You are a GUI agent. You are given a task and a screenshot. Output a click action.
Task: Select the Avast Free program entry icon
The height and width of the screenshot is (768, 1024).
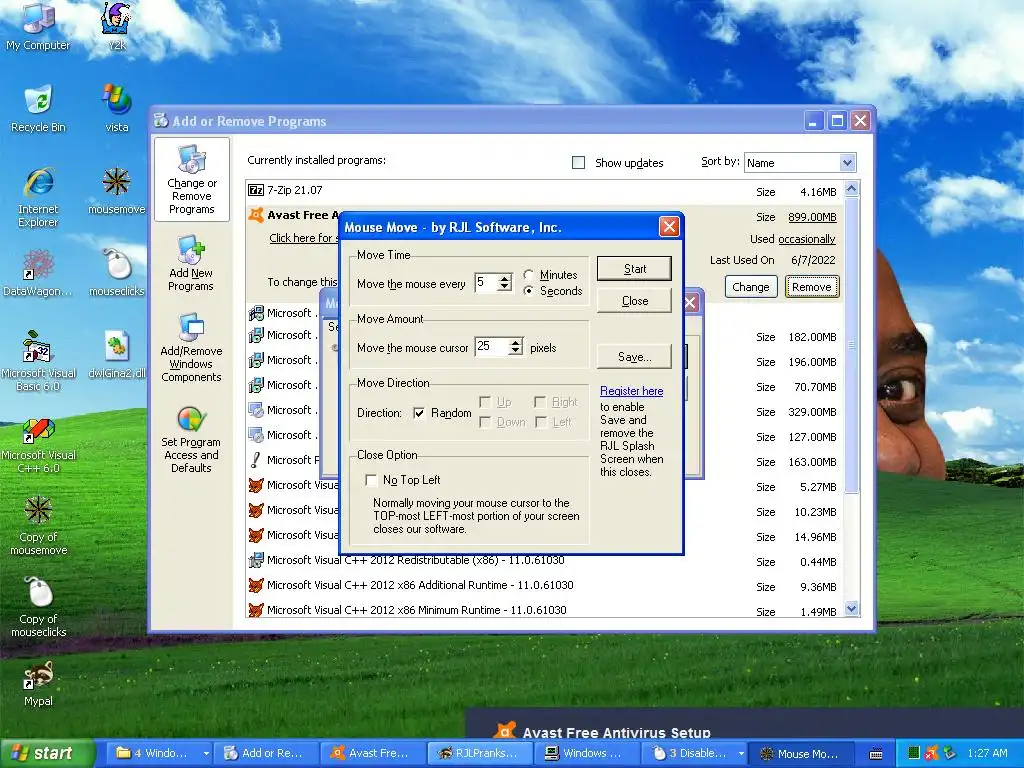[x=256, y=215]
